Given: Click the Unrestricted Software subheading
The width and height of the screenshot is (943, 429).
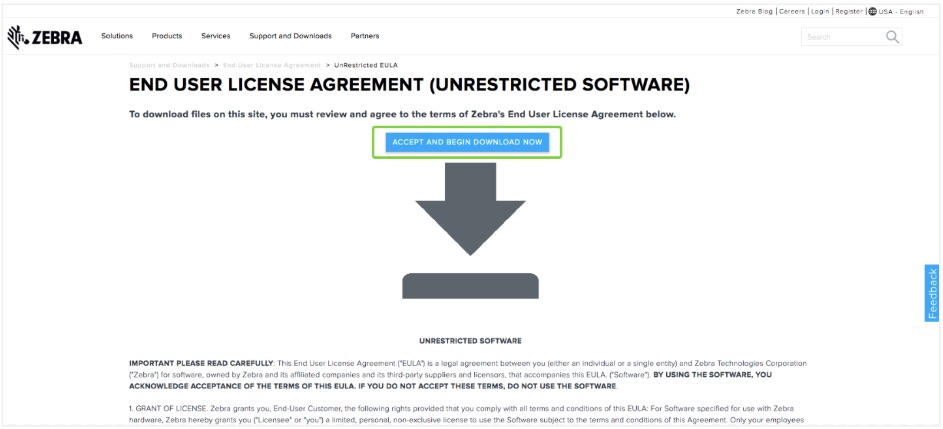Looking at the screenshot, I should (470, 341).
